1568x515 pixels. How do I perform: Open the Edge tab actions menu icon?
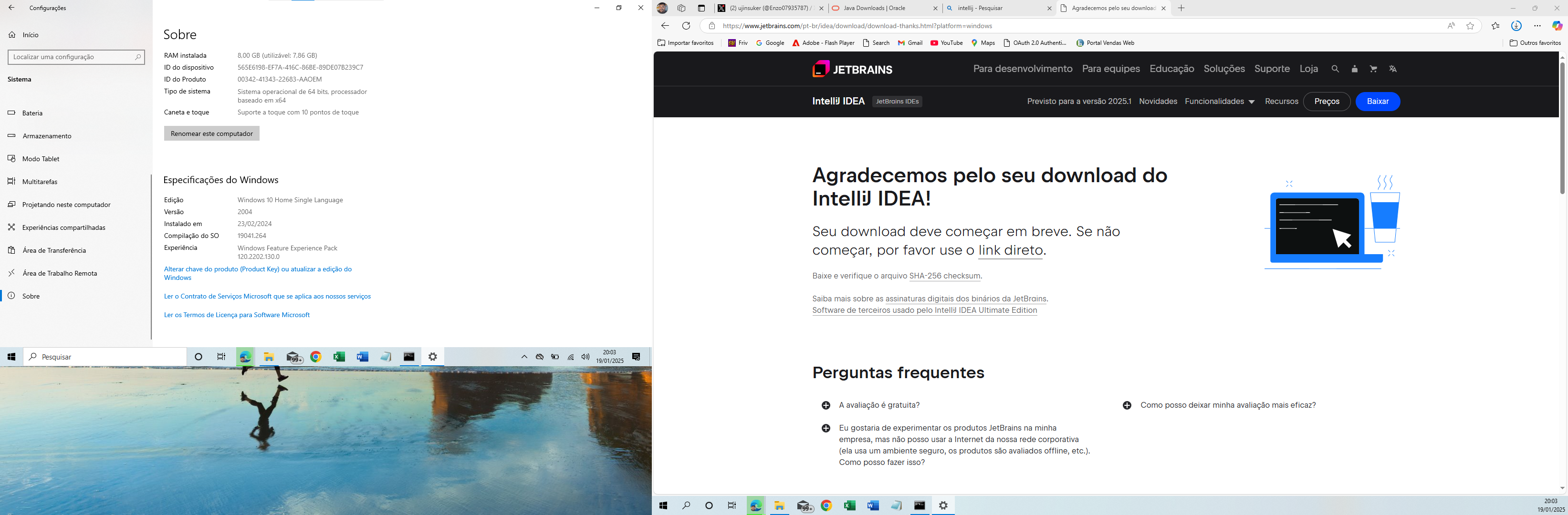coord(701,8)
